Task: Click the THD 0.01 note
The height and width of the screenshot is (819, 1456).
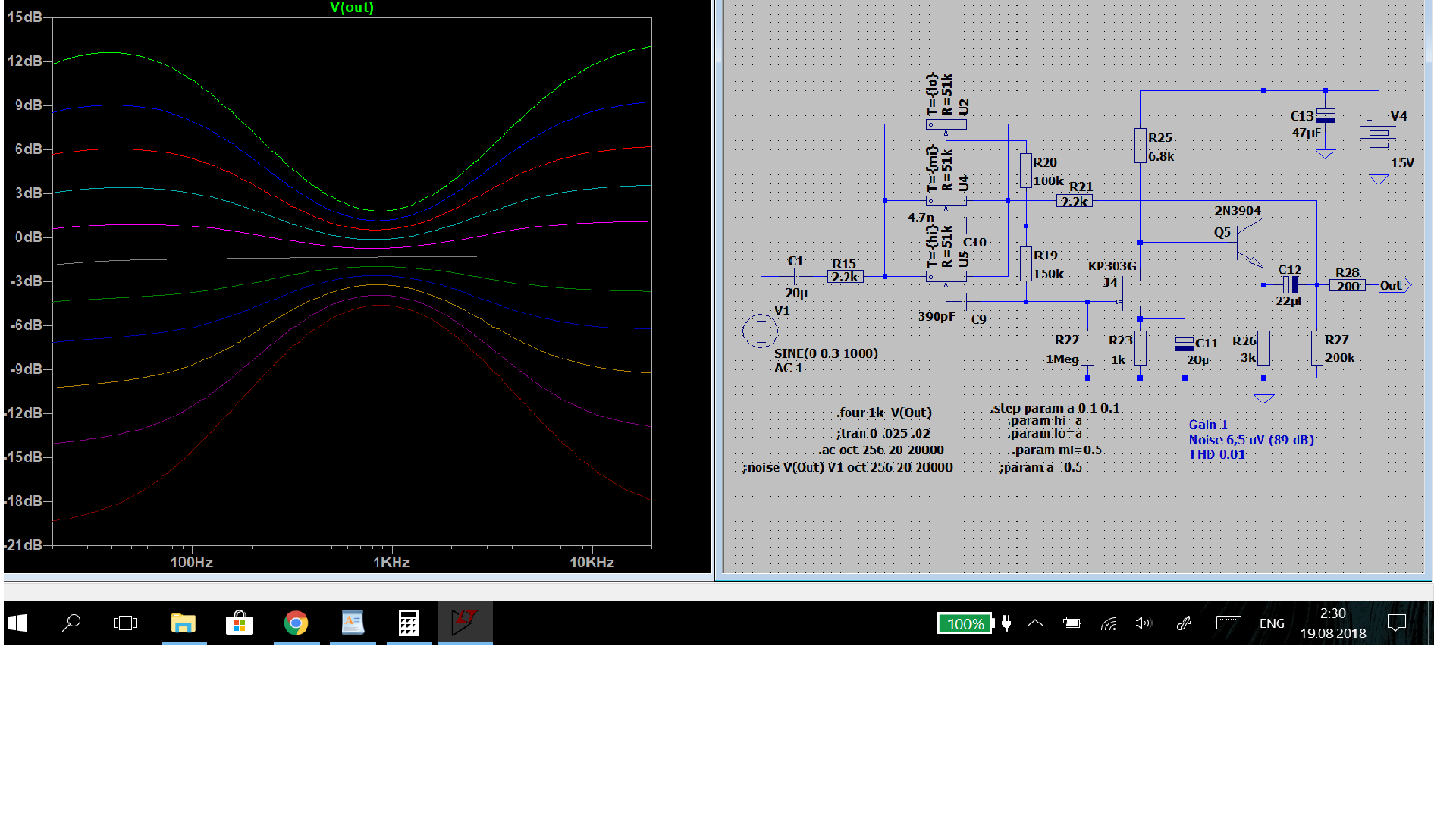Action: coord(1216,455)
